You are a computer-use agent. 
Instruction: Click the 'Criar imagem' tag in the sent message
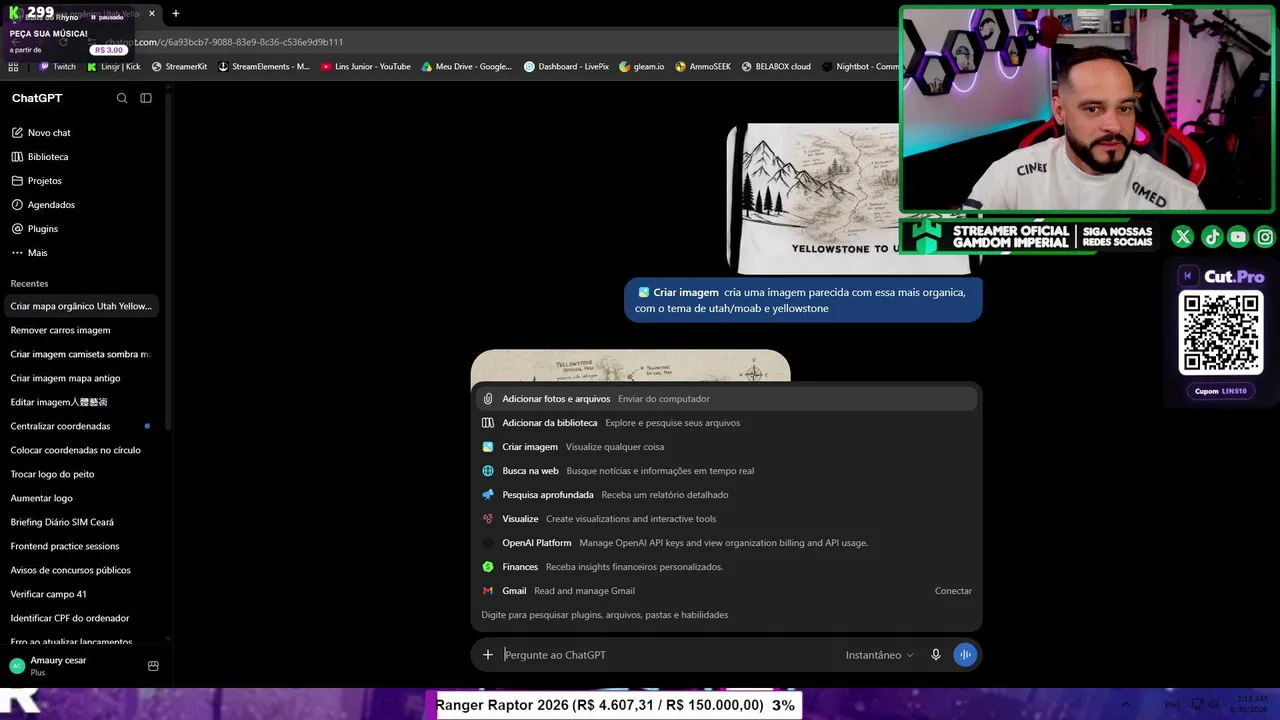click(678, 293)
